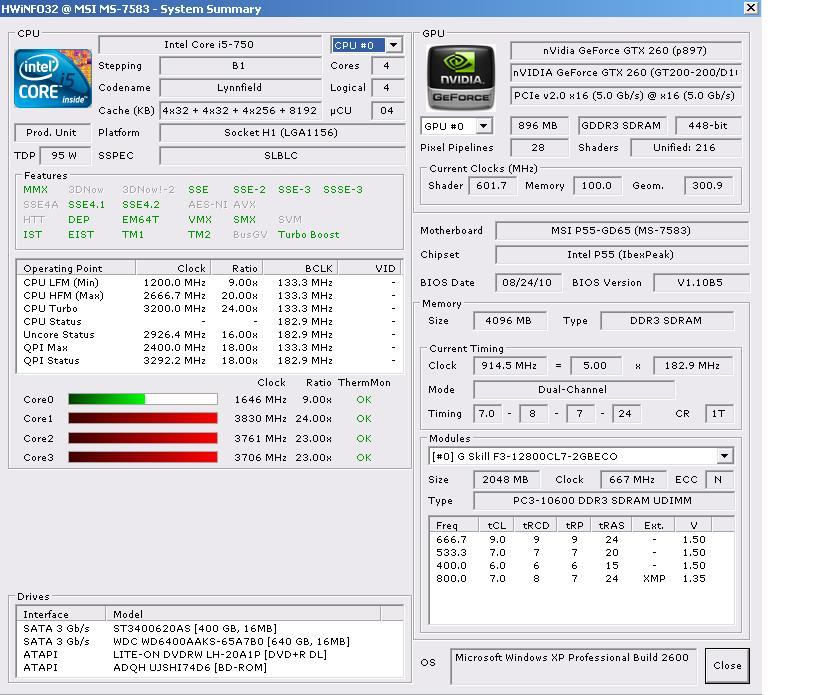
Task: Select the LITE-ON DVDRW drive row
Action: (209, 654)
